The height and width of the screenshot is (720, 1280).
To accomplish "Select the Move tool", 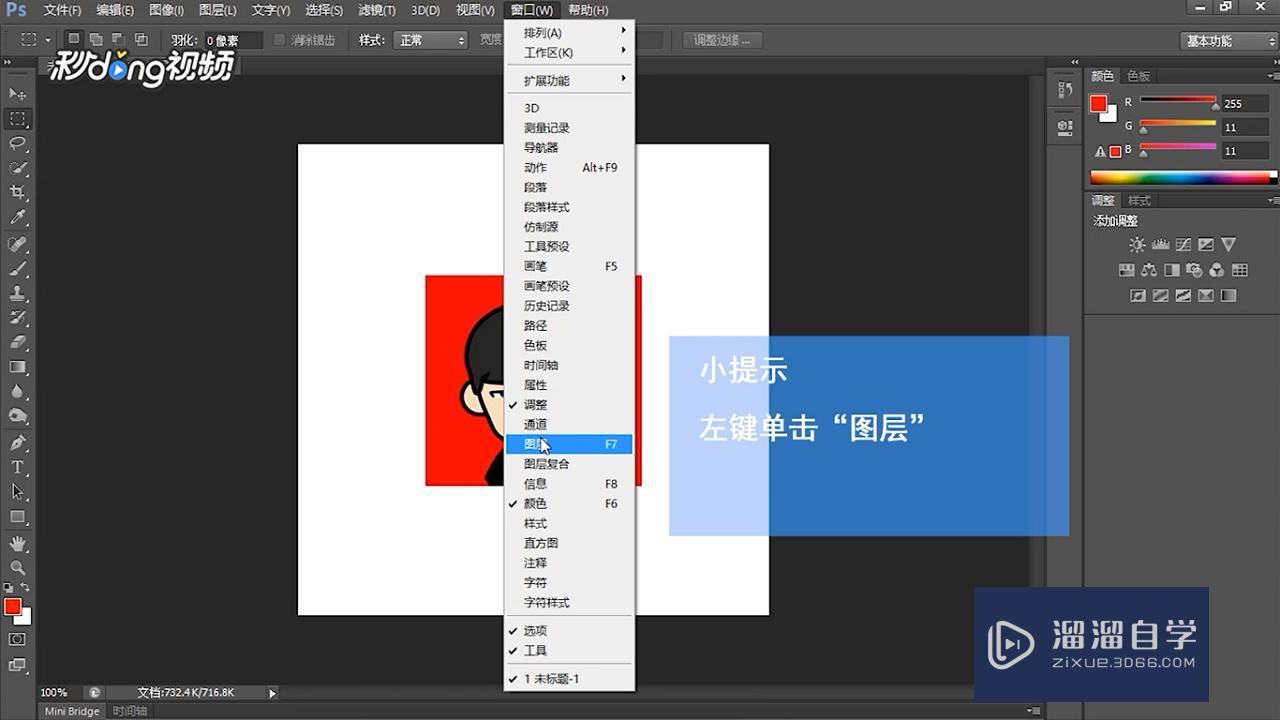I will [x=17, y=94].
